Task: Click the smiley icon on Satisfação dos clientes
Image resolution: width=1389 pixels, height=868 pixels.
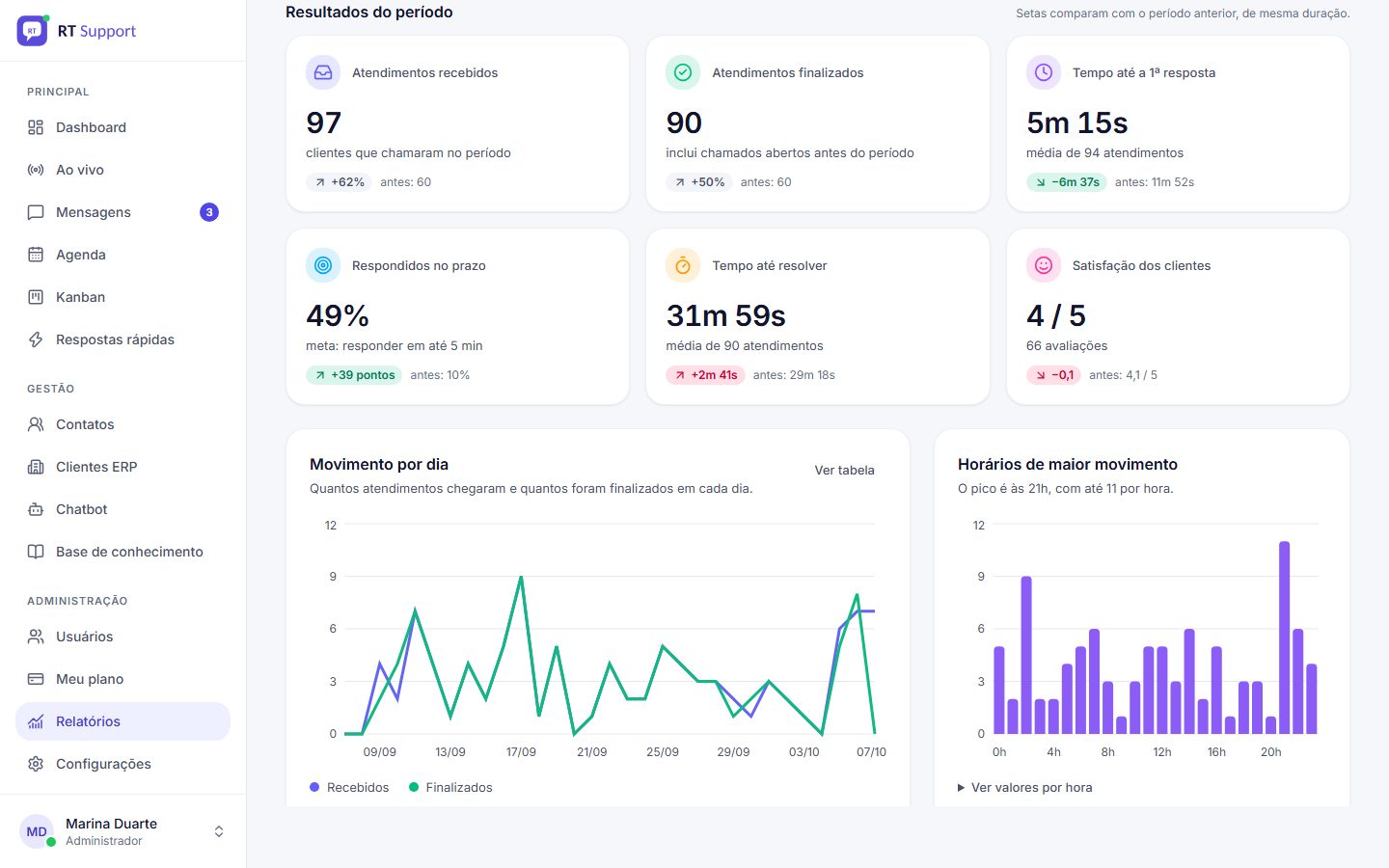Action: pos(1044,265)
